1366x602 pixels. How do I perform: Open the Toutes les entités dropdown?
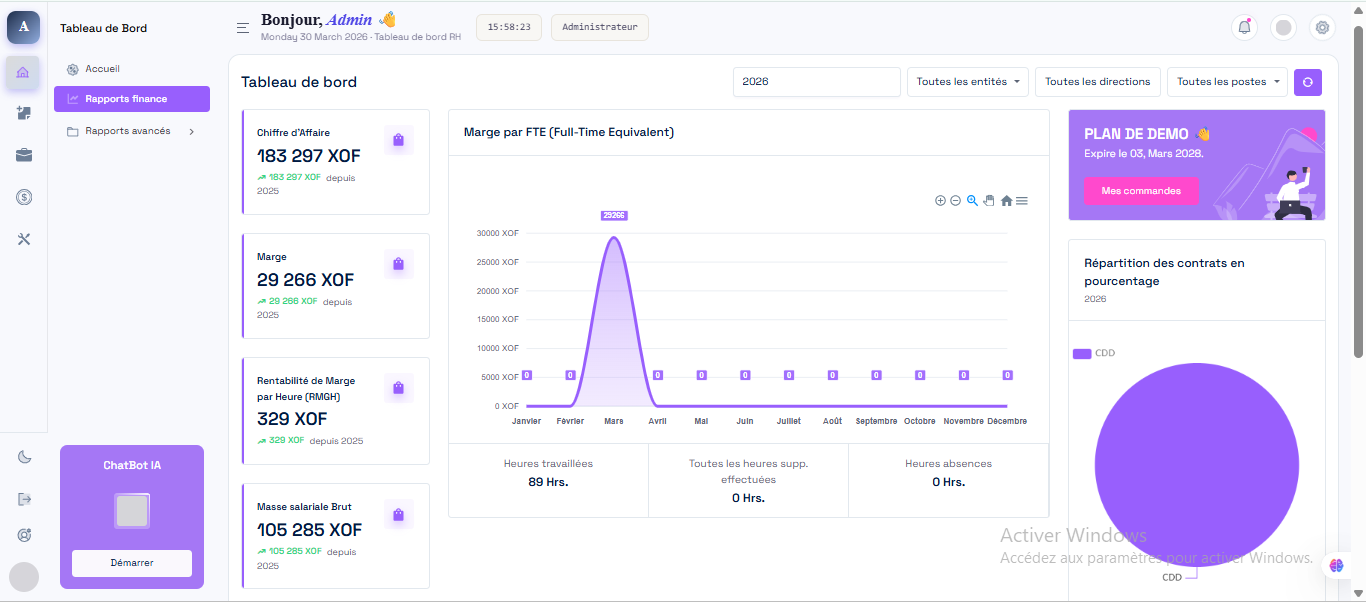[x=968, y=82]
